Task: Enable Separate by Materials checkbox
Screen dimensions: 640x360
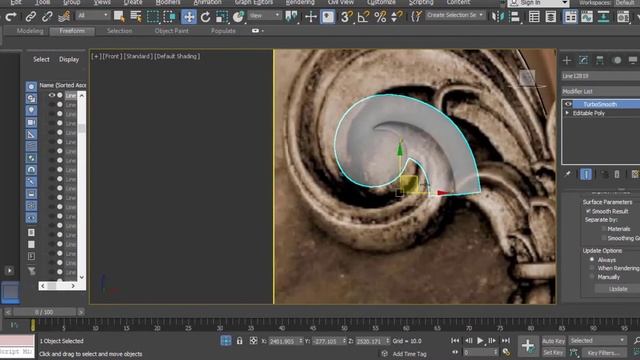Action: pyautogui.click(x=604, y=229)
